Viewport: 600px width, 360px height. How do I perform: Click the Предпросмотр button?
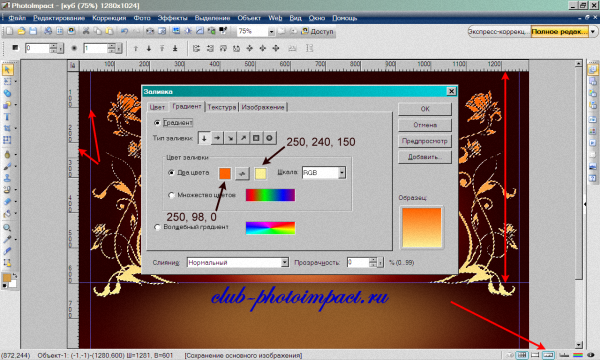(x=425, y=141)
